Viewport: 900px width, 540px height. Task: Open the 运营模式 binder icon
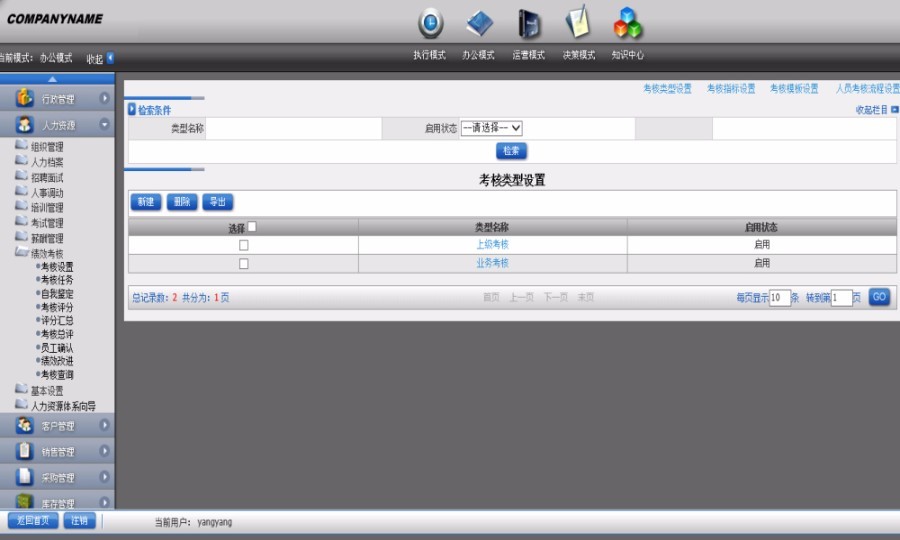click(529, 24)
